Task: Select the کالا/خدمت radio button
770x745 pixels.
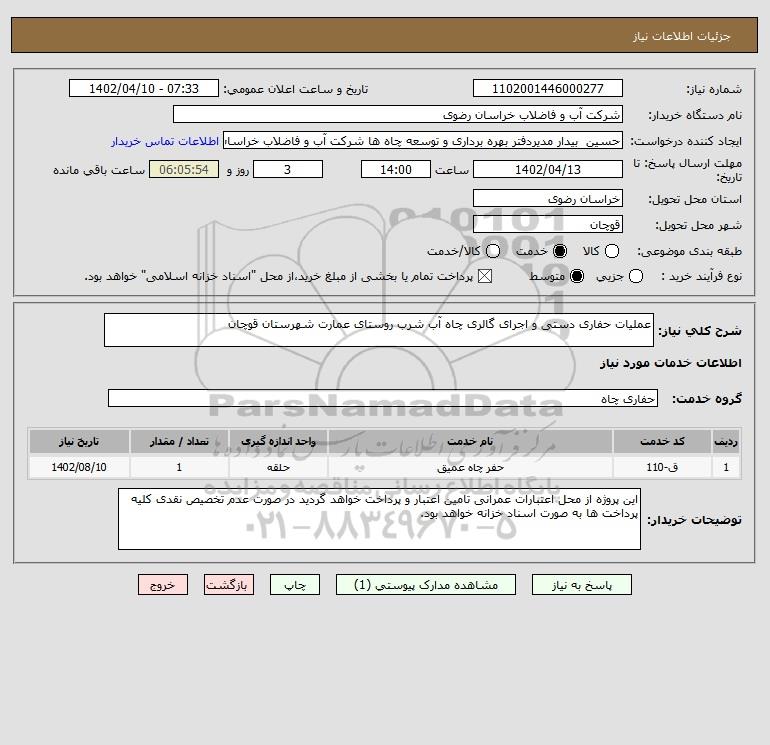Action: click(x=493, y=251)
